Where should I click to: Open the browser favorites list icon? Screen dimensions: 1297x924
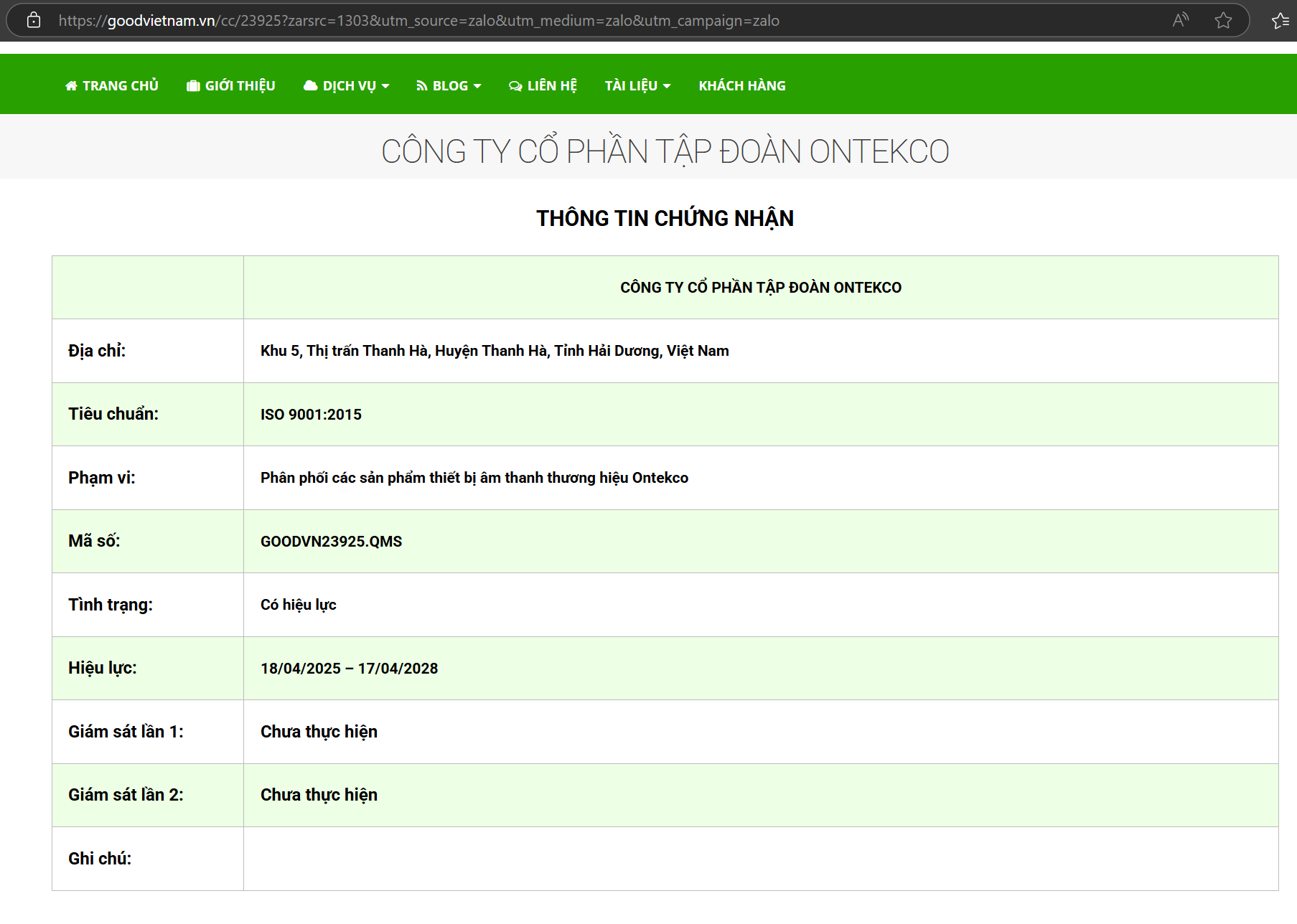coord(1280,21)
